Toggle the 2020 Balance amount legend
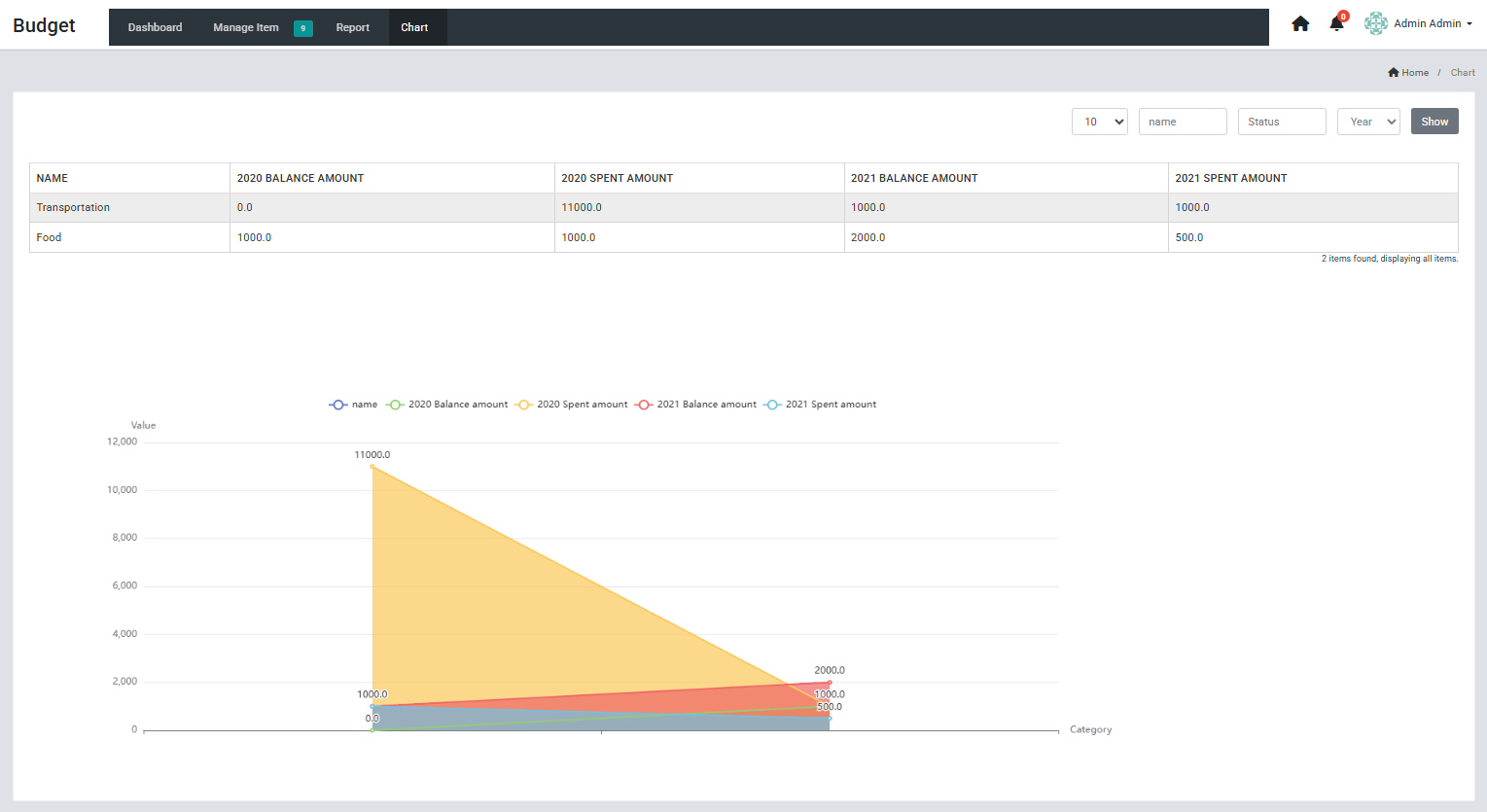Screen dimensions: 1487x812 tap(447, 405)
